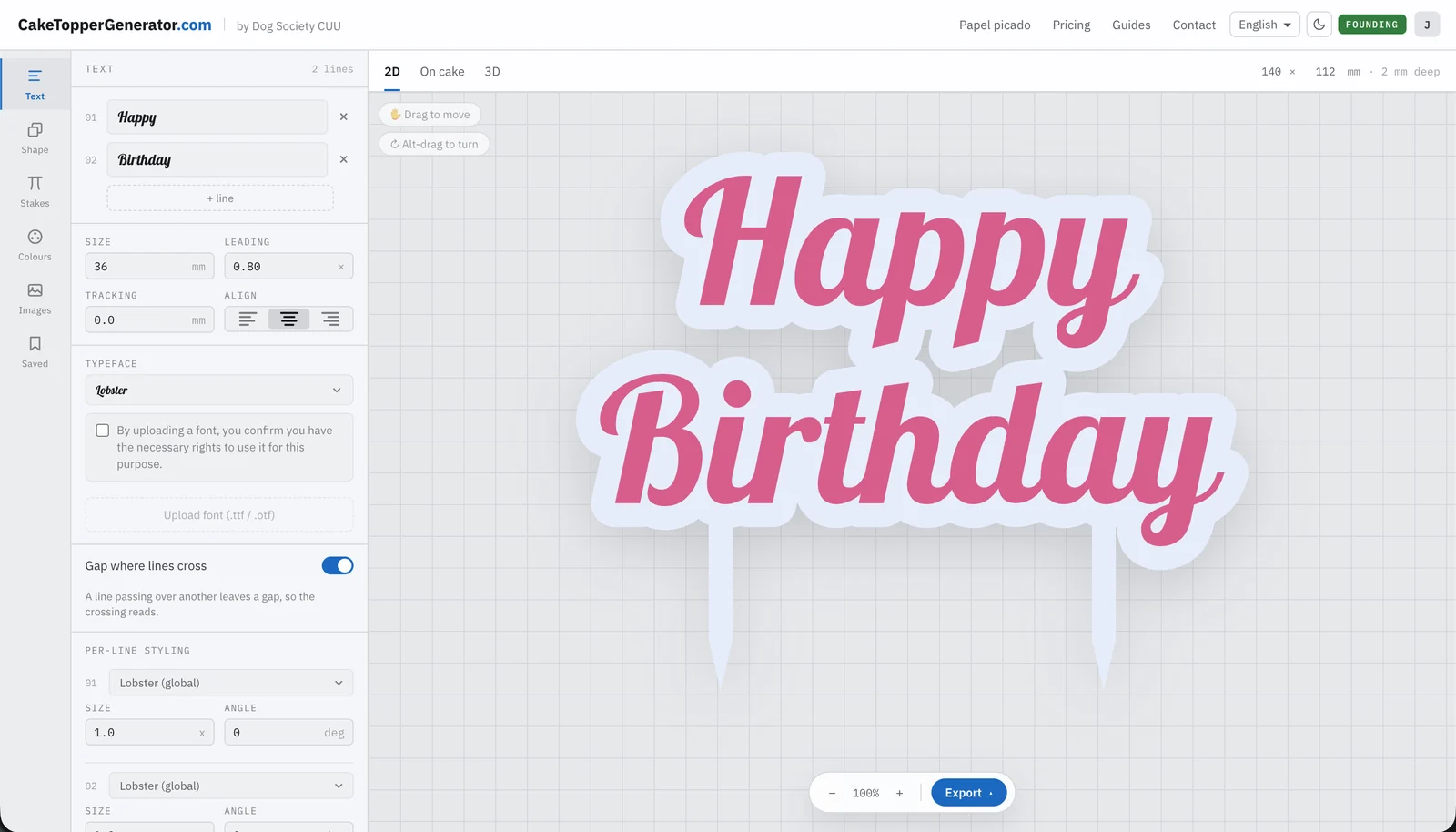This screenshot has width=1456, height=832.
Task: Open the Guides page
Action: coord(1131,25)
